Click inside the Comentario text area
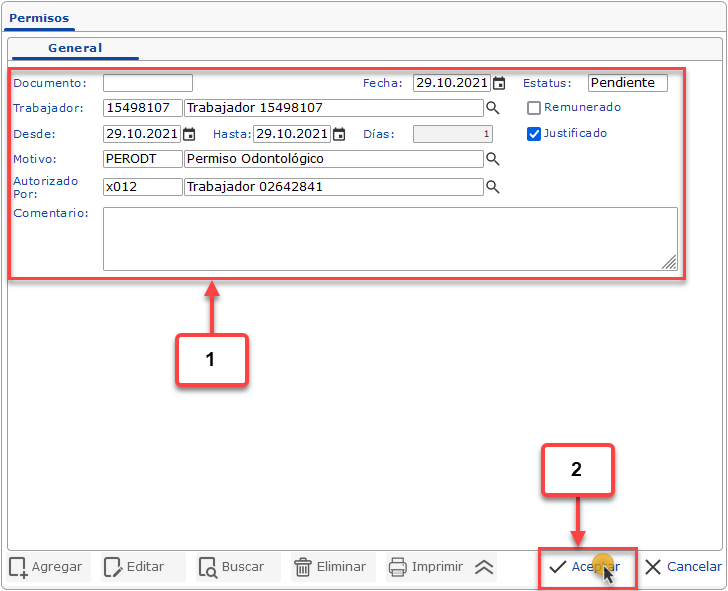This screenshot has width=728, height=591. (390, 239)
